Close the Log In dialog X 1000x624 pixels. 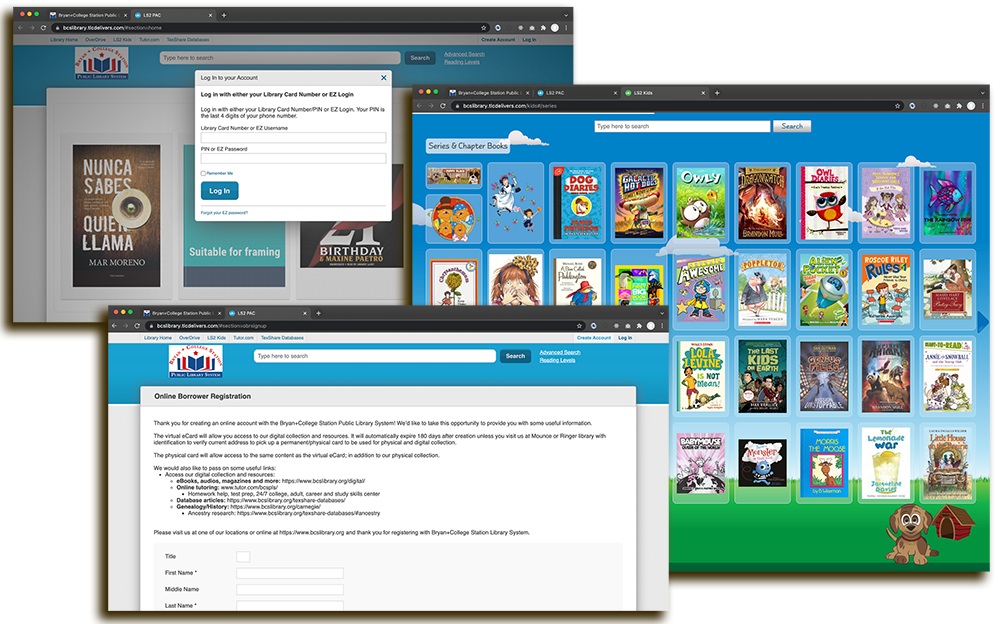point(383,78)
